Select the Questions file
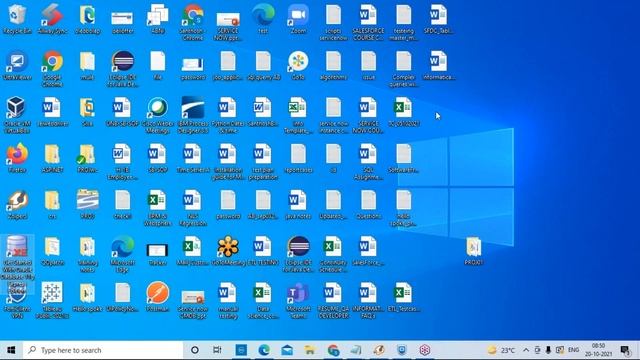Screen dimensions: 640x360 tap(368, 204)
